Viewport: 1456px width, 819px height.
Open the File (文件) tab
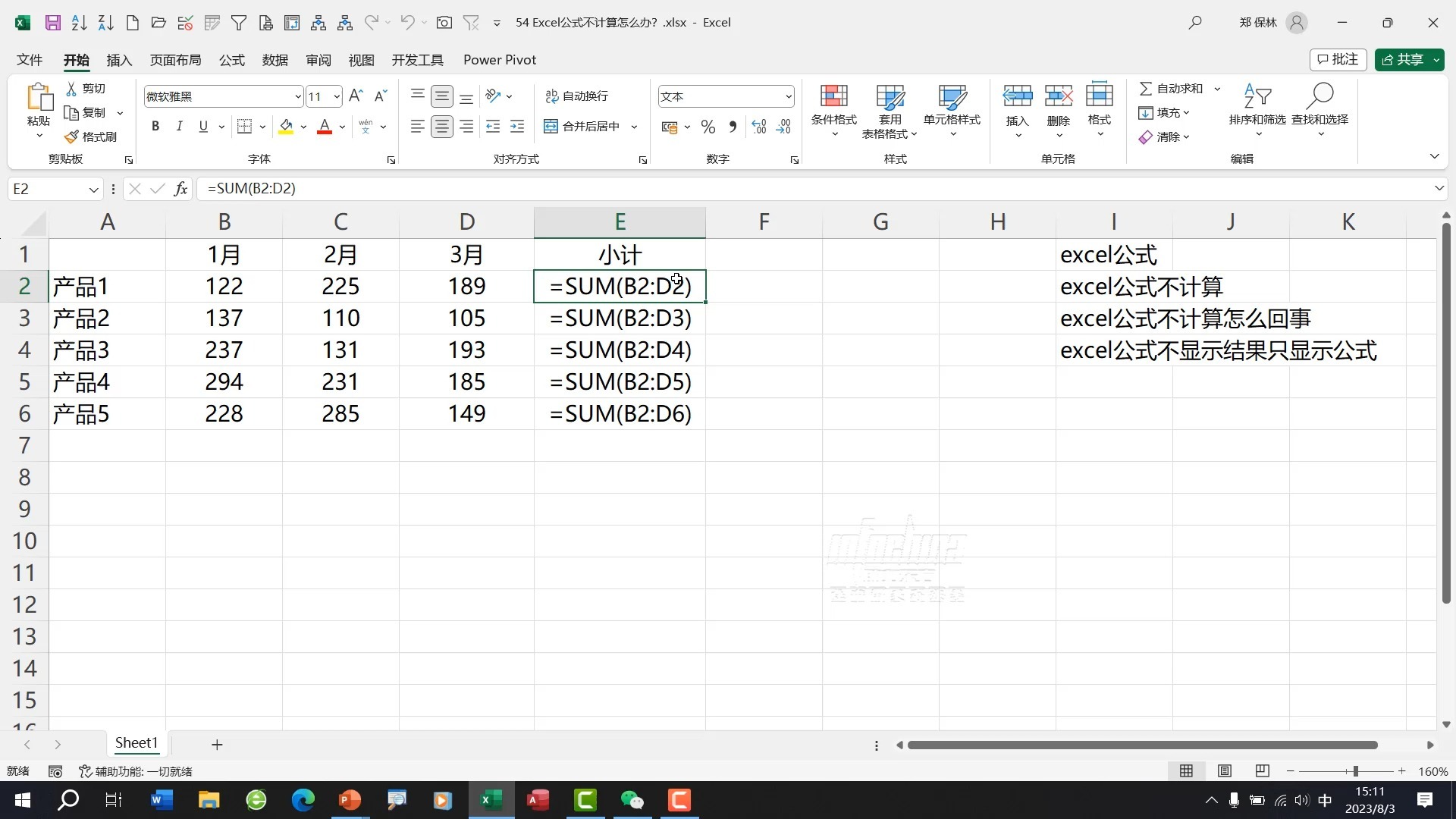[30, 60]
